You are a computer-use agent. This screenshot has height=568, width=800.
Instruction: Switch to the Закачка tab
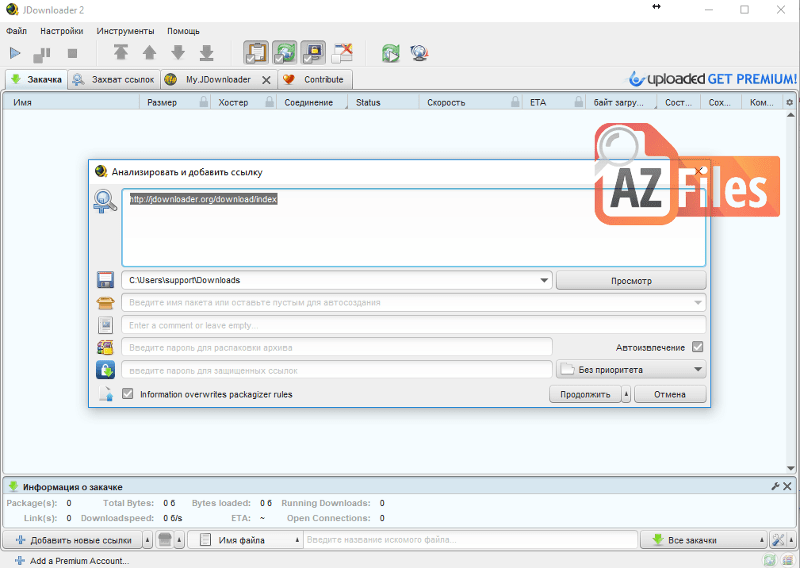[36, 80]
